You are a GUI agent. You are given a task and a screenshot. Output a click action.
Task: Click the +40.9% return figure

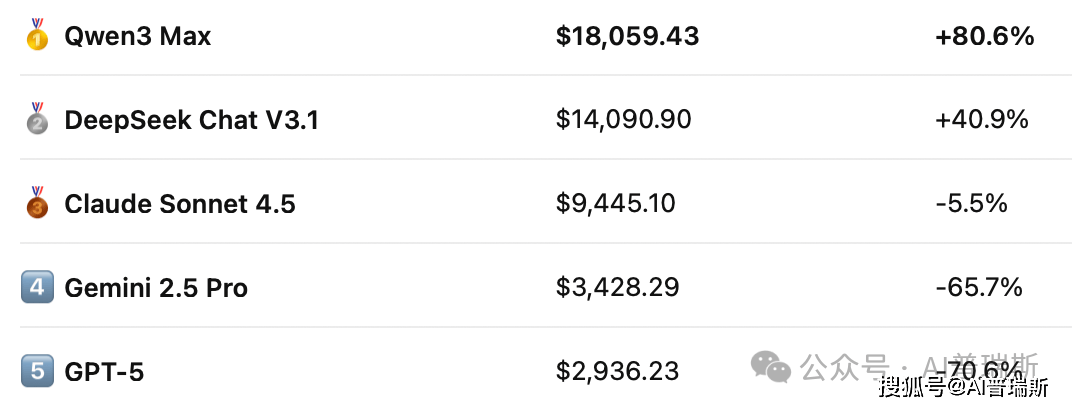coord(981,121)
